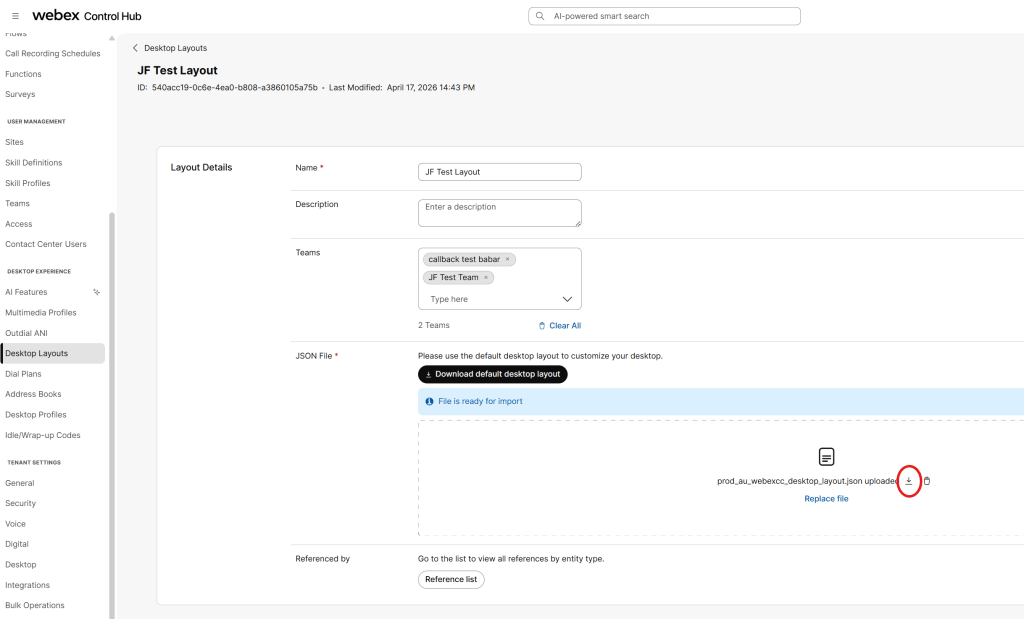This screenshot has width=1024, height=619.
Task: Click the layout Name input field
Action: click(499, 172)
